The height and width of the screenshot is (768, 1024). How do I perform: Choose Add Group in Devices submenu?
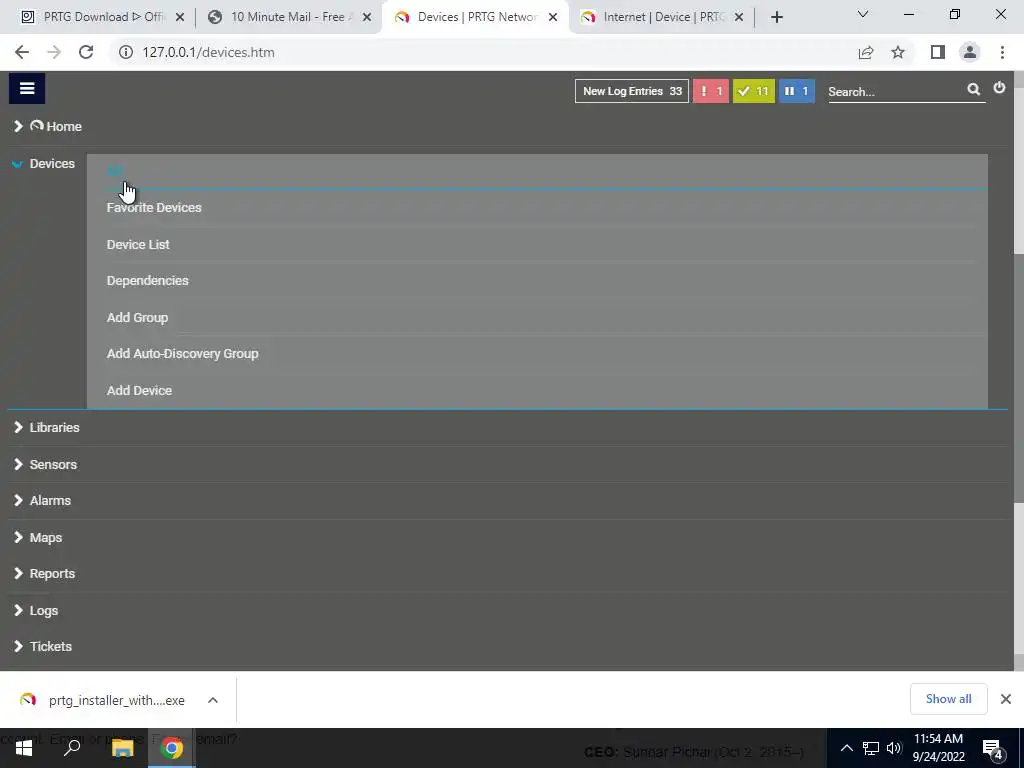137,317
